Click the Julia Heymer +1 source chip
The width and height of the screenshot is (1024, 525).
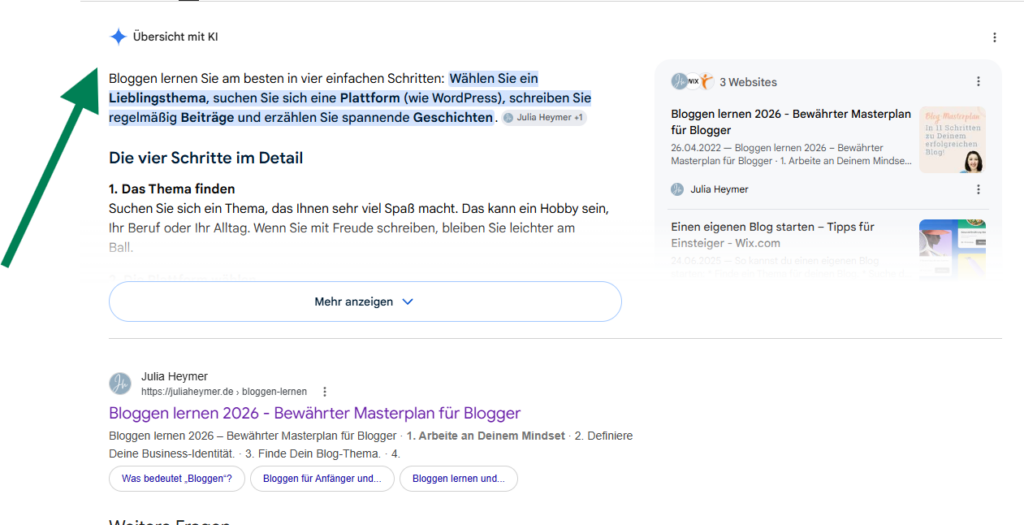click(544, 118)
